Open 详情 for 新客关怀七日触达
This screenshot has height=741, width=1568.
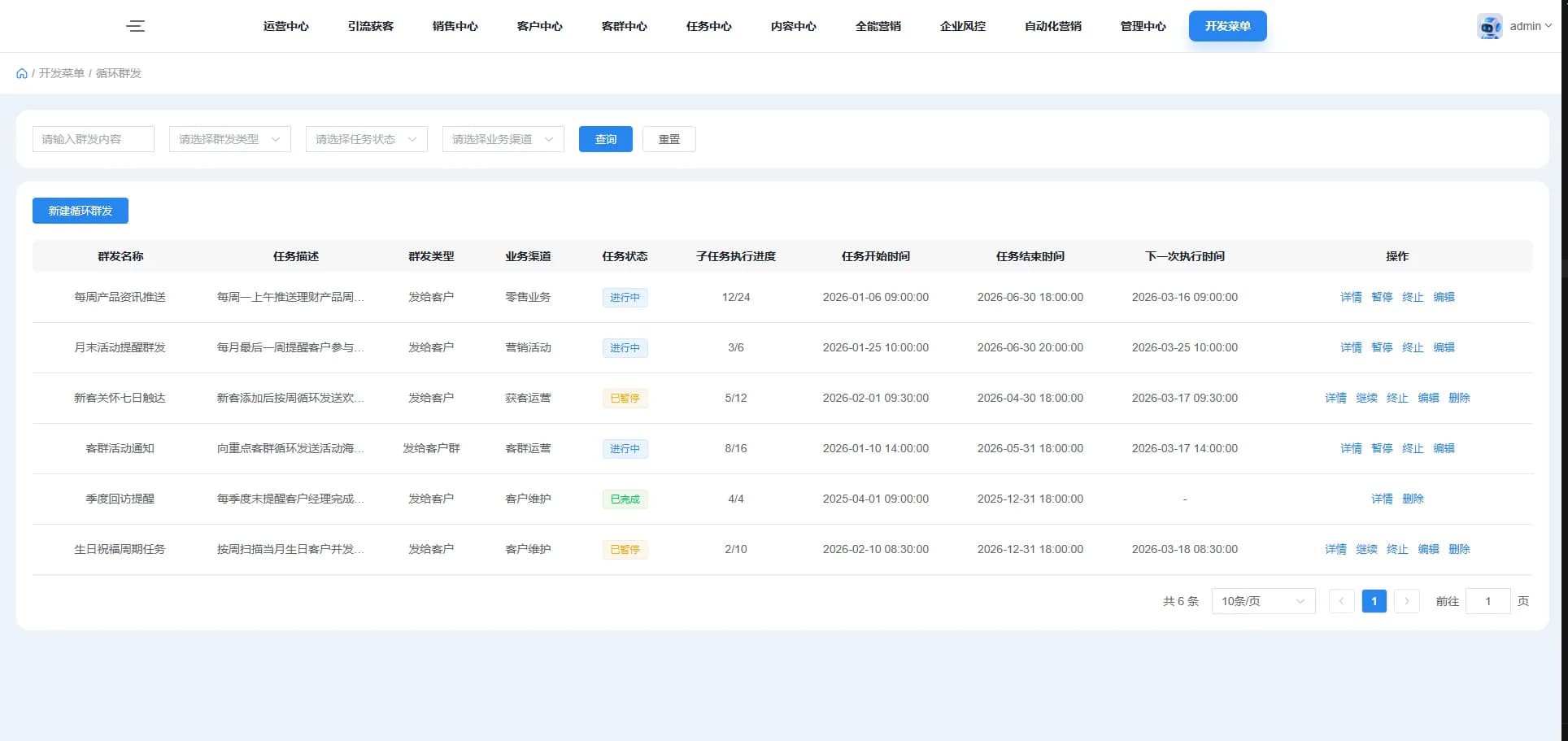(x=1335, y=398)
